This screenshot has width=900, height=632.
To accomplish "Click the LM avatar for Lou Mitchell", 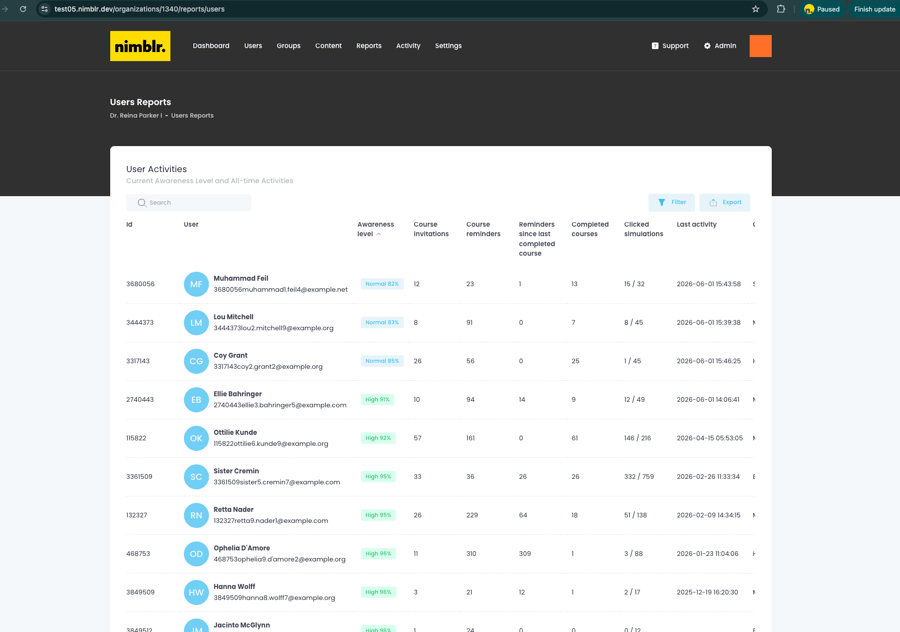I will (x=196, y=323).
